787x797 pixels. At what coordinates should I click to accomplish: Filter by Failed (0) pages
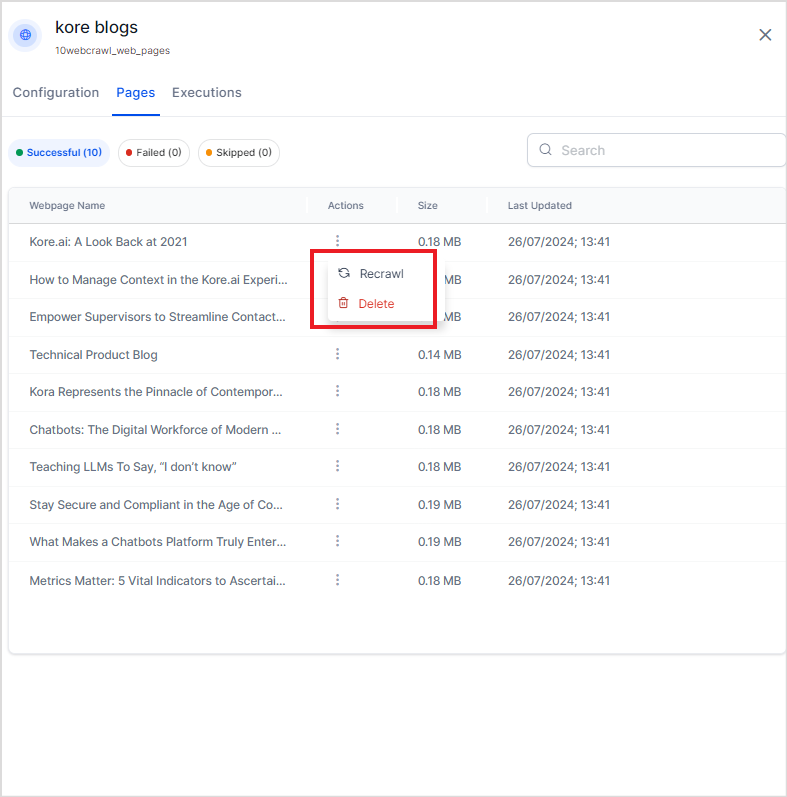click(x=153, y=153)
